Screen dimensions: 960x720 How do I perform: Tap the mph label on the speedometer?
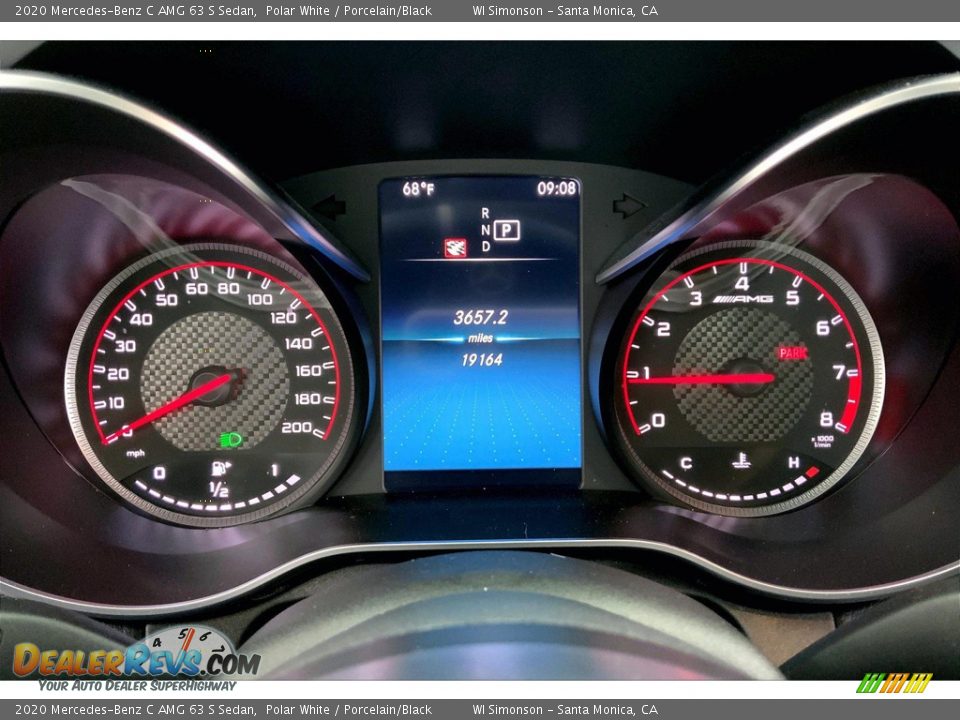click(135, 454)
